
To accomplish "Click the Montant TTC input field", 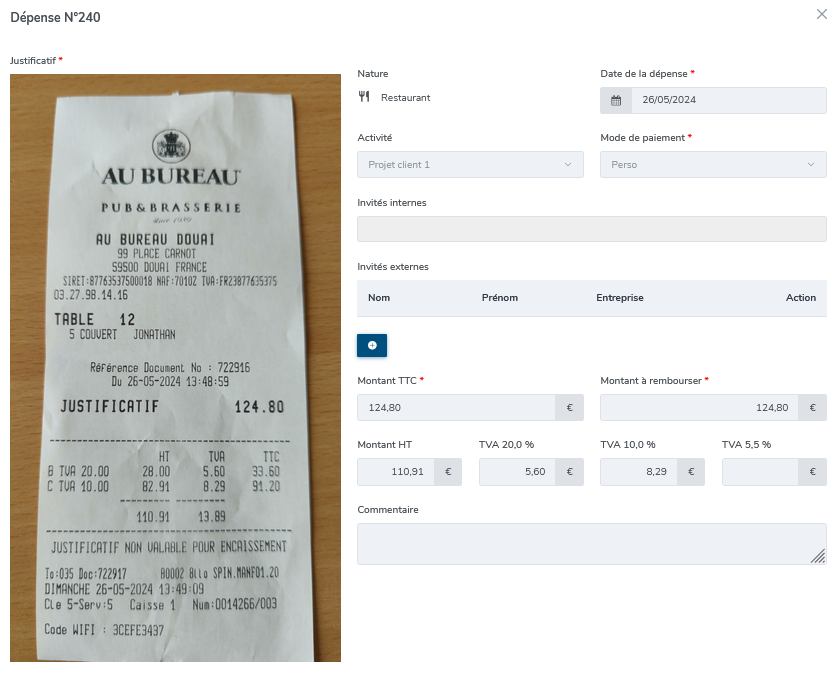I will click(456, 408).
